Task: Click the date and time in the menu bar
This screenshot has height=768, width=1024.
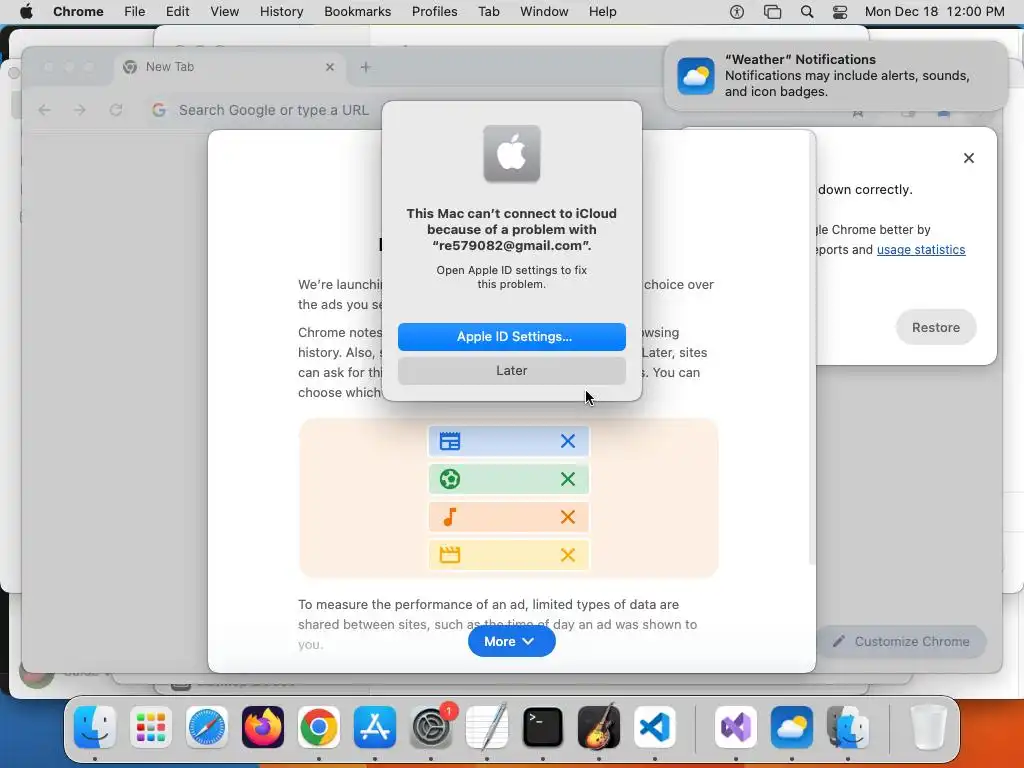Action: (935, 12)
